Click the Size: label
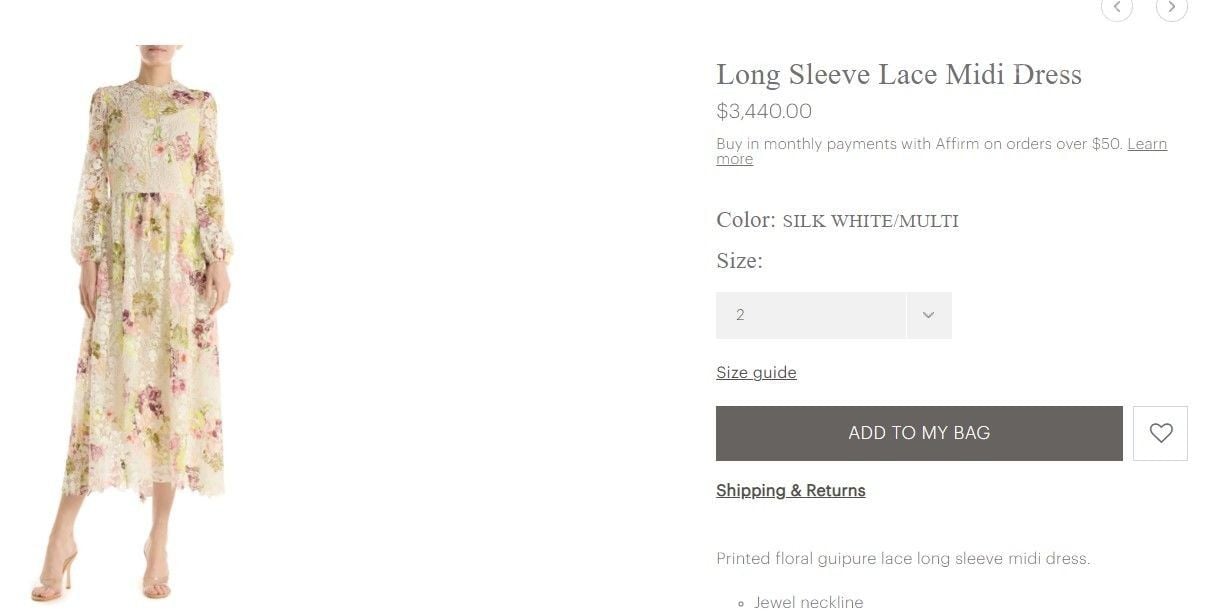The width and height of the screenshot is (1214, 615). tap(739, 261)
